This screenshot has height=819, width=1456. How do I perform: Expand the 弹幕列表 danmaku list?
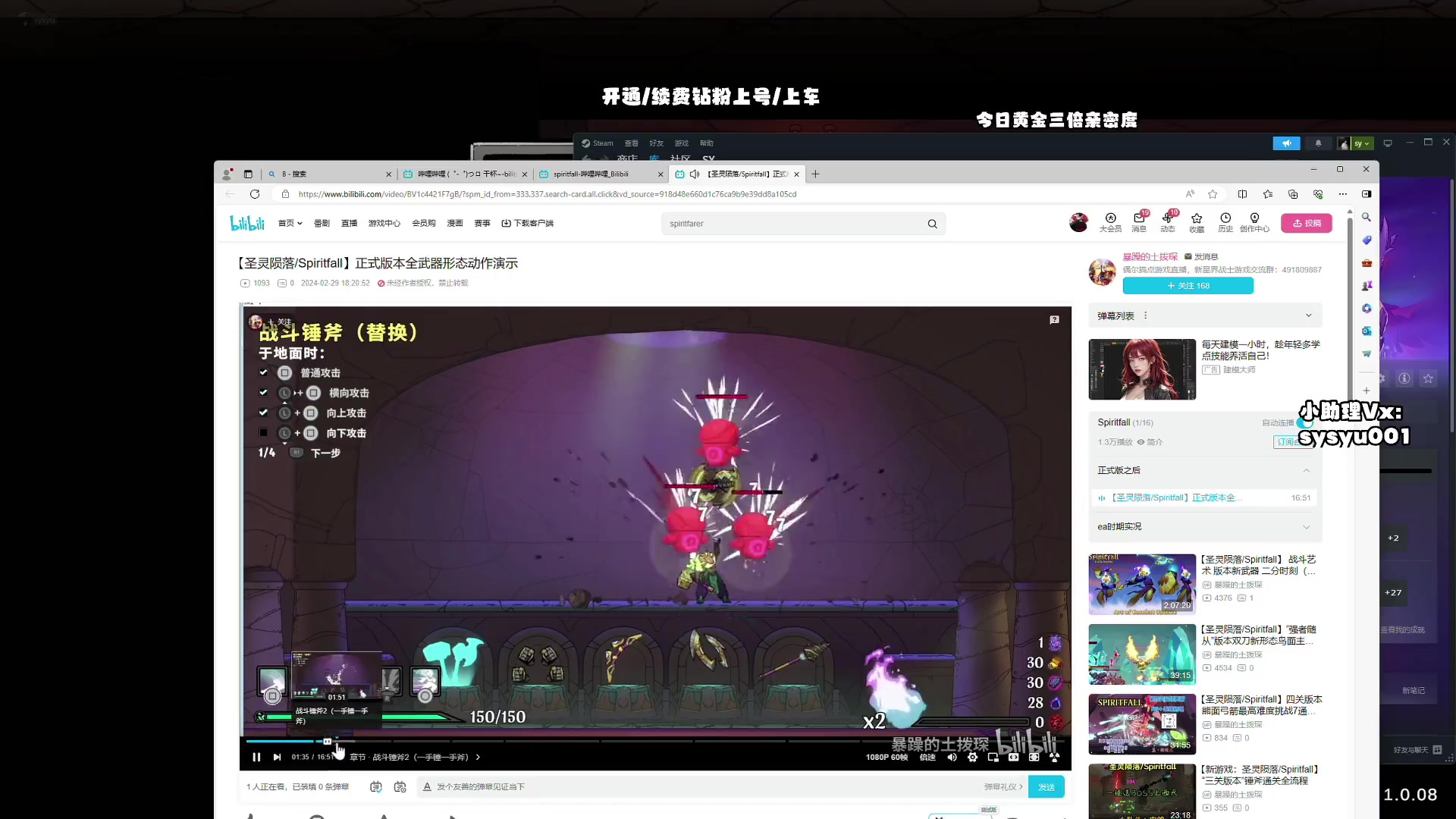(1308, 315)
